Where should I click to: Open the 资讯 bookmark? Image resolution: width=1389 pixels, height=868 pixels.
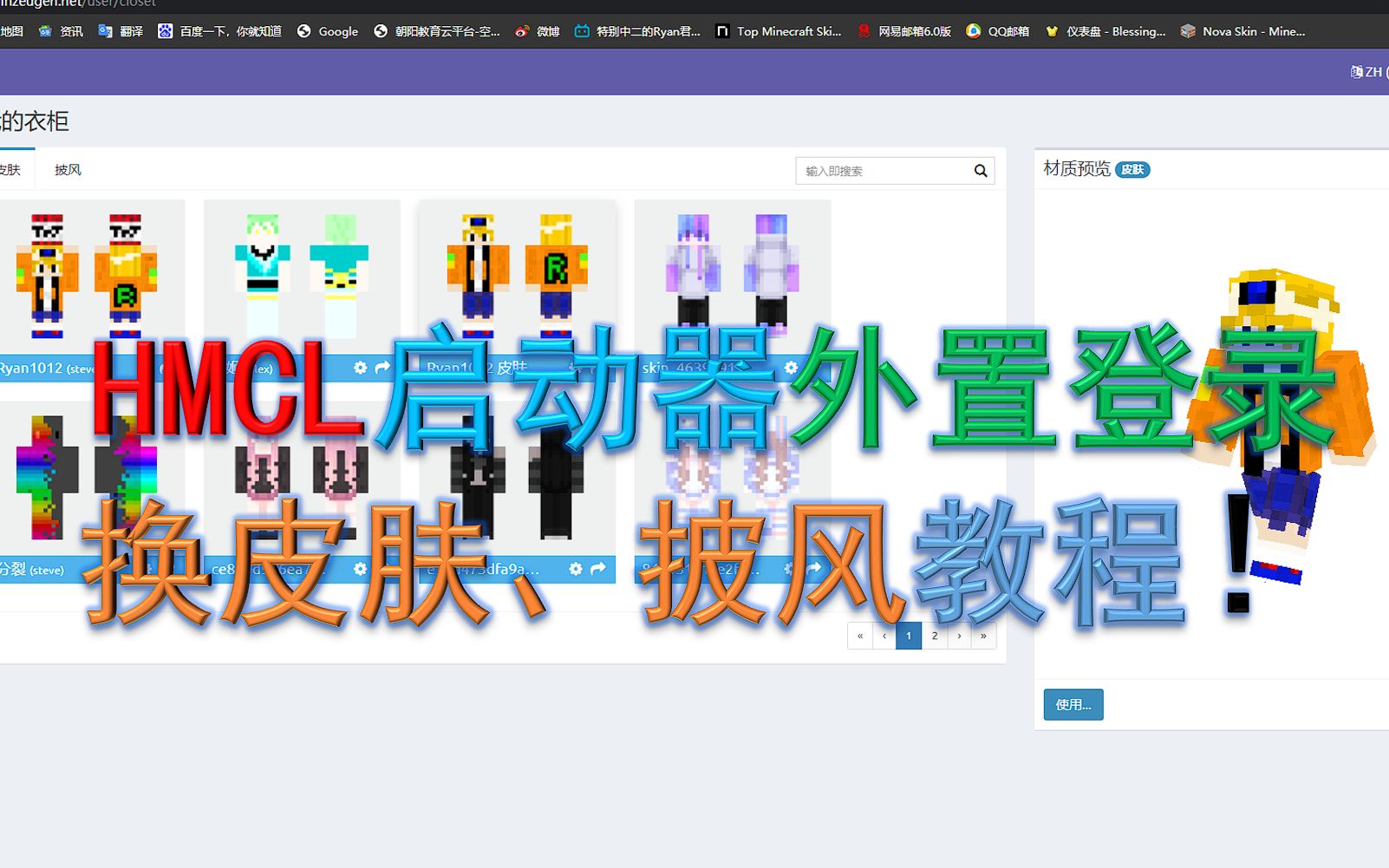click(x=61, y=31)
